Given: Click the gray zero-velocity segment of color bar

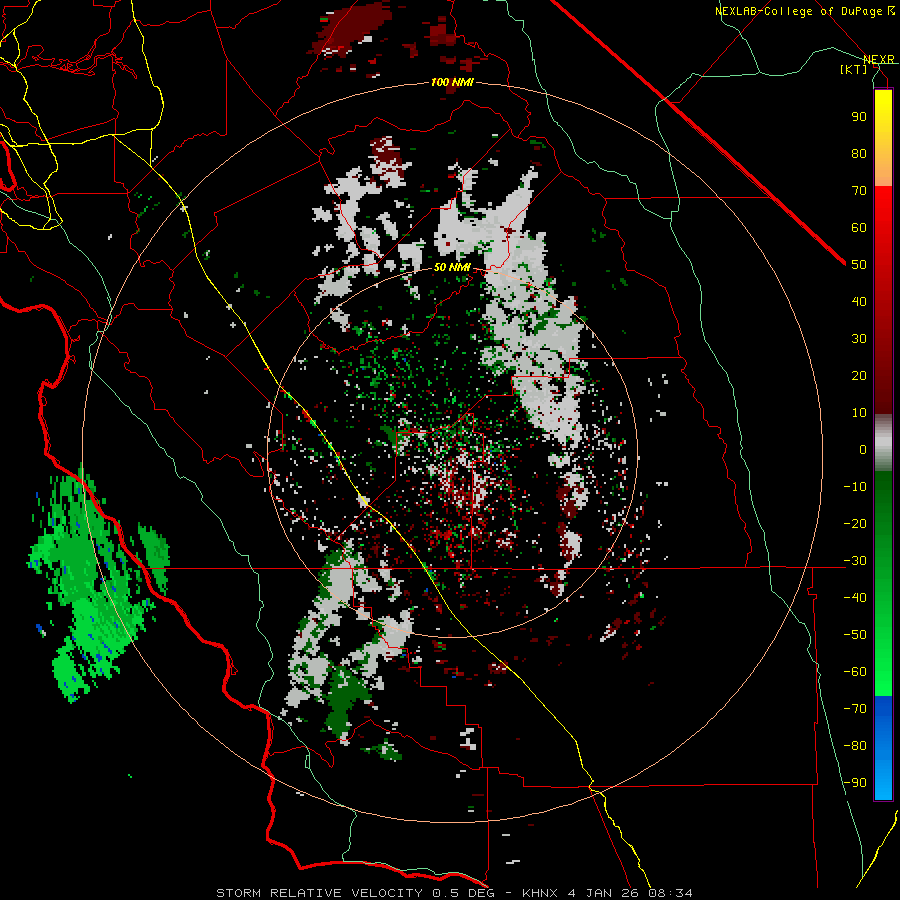Looking at the screenshot, I should pyautogui.click(x=883, y=443).
